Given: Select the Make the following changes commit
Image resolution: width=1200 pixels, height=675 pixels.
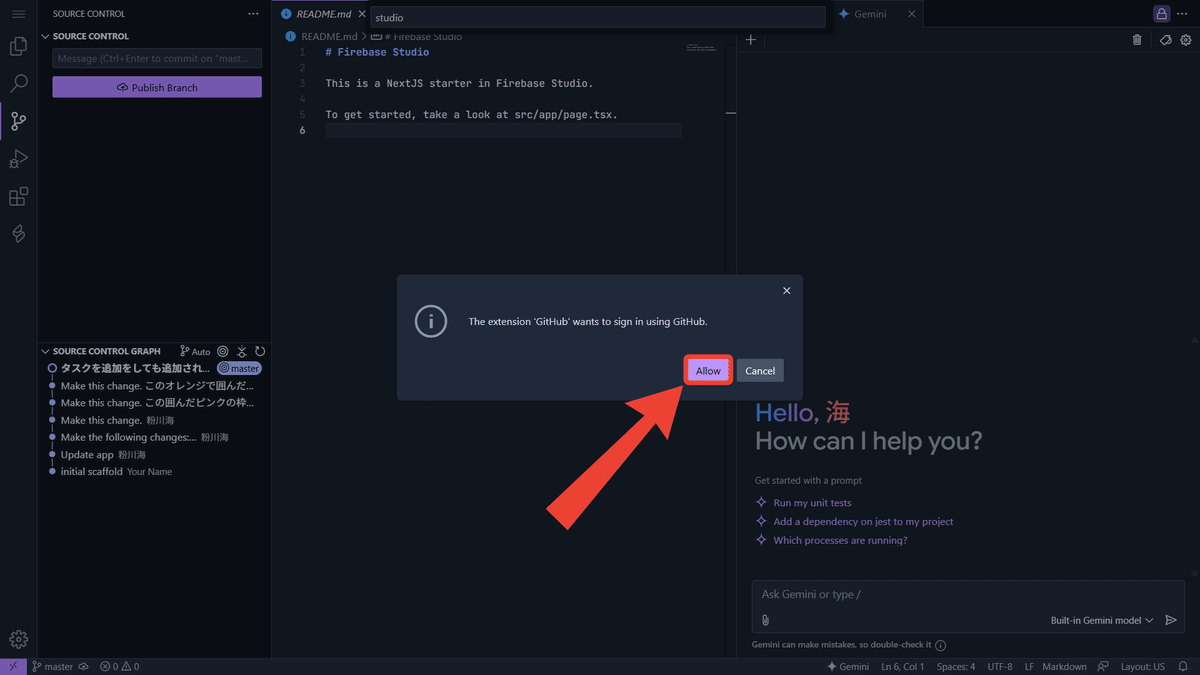Looking at the screenshot, I should [x=154, y=437].
